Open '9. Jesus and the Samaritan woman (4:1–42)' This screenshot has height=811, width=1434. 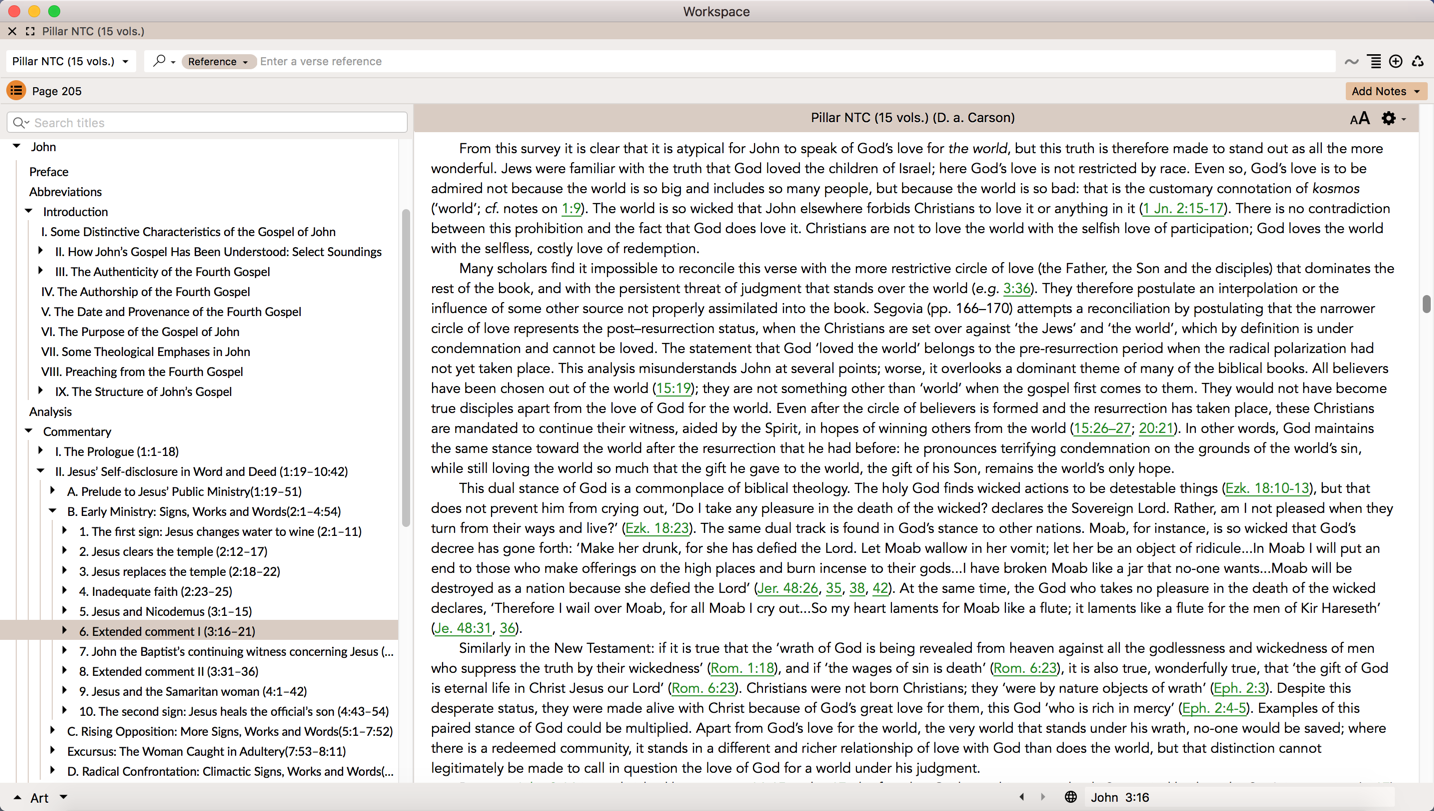pyautogui.click(x=193, y=692)
